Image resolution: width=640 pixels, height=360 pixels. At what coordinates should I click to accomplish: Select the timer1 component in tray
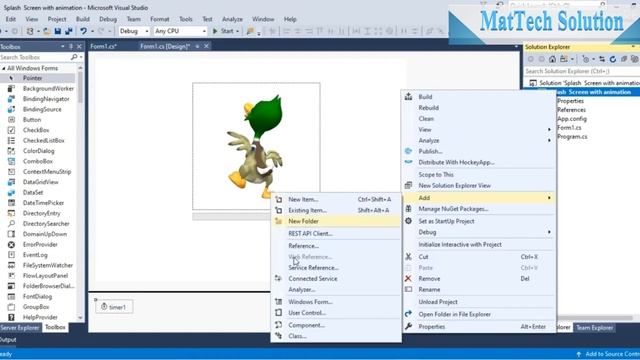[x=114, y=307]
